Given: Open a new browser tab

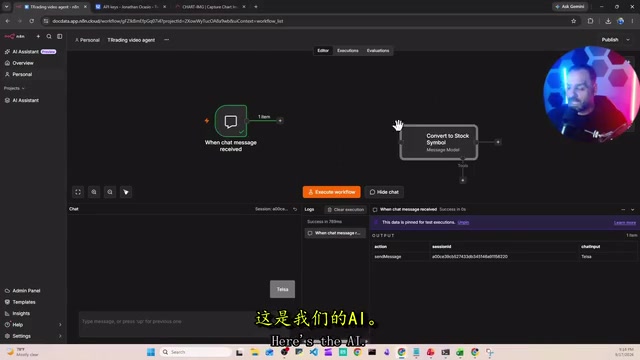Looking at the screenshot, I should [256, 7].
